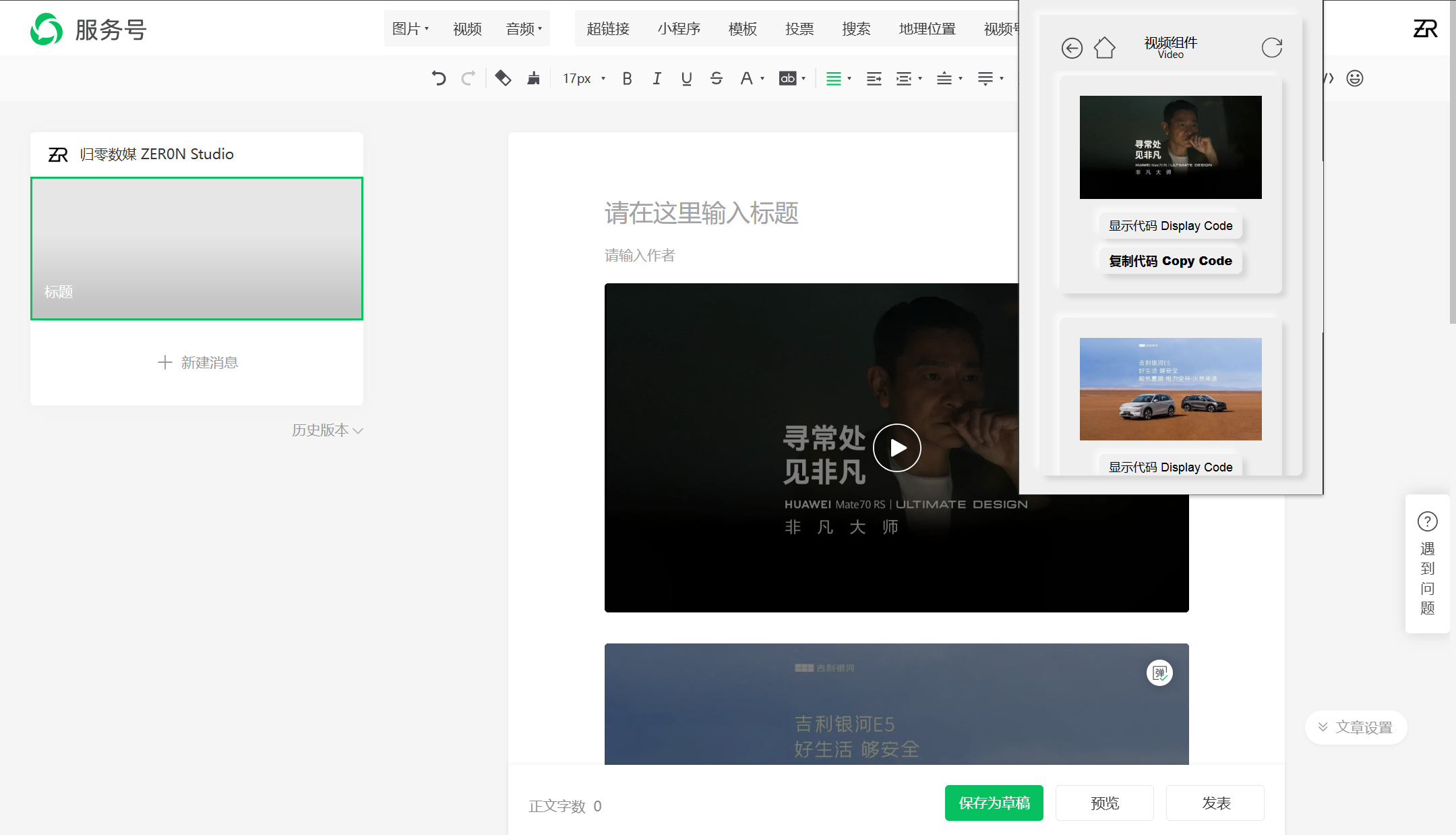Click first 显示代码 Display Code button
This screenshot has width=1456, height=835.
[x=1171, y=226]
